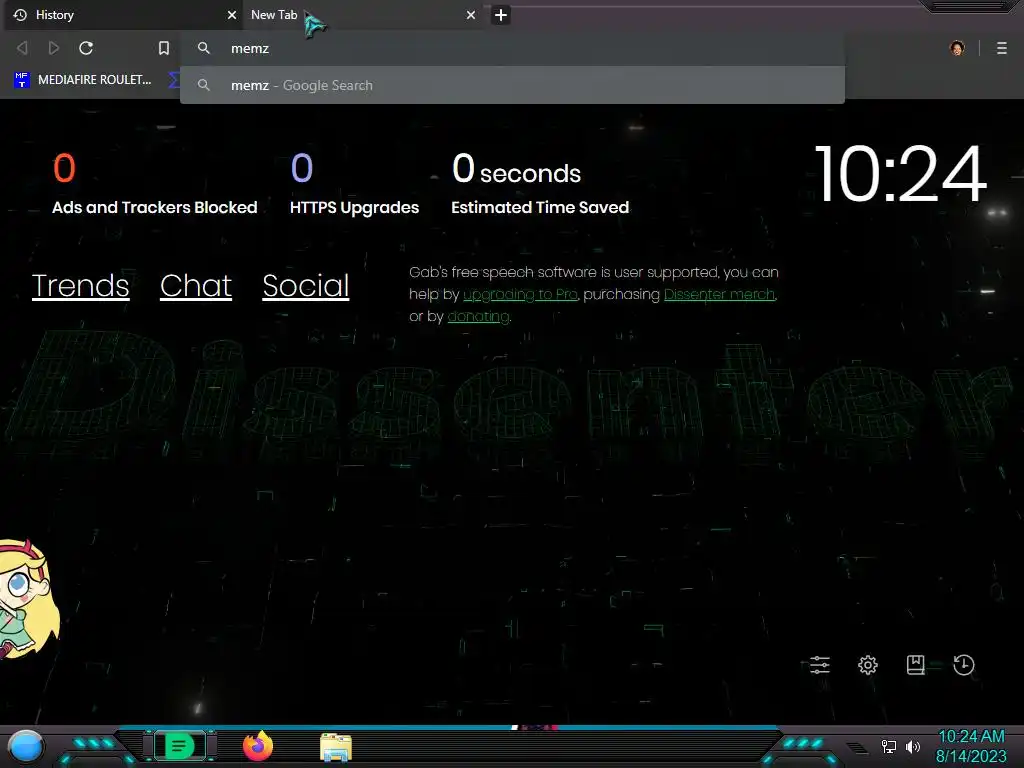Click the Ads and Trackers Blocked counter
This screenshot has width=1024, height=768.
pyautogui.click(x=154, y=184)
